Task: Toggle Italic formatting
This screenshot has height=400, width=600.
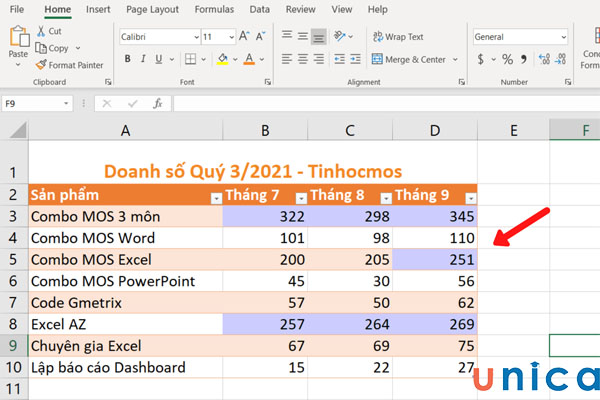Action: (x=145, y=59)
